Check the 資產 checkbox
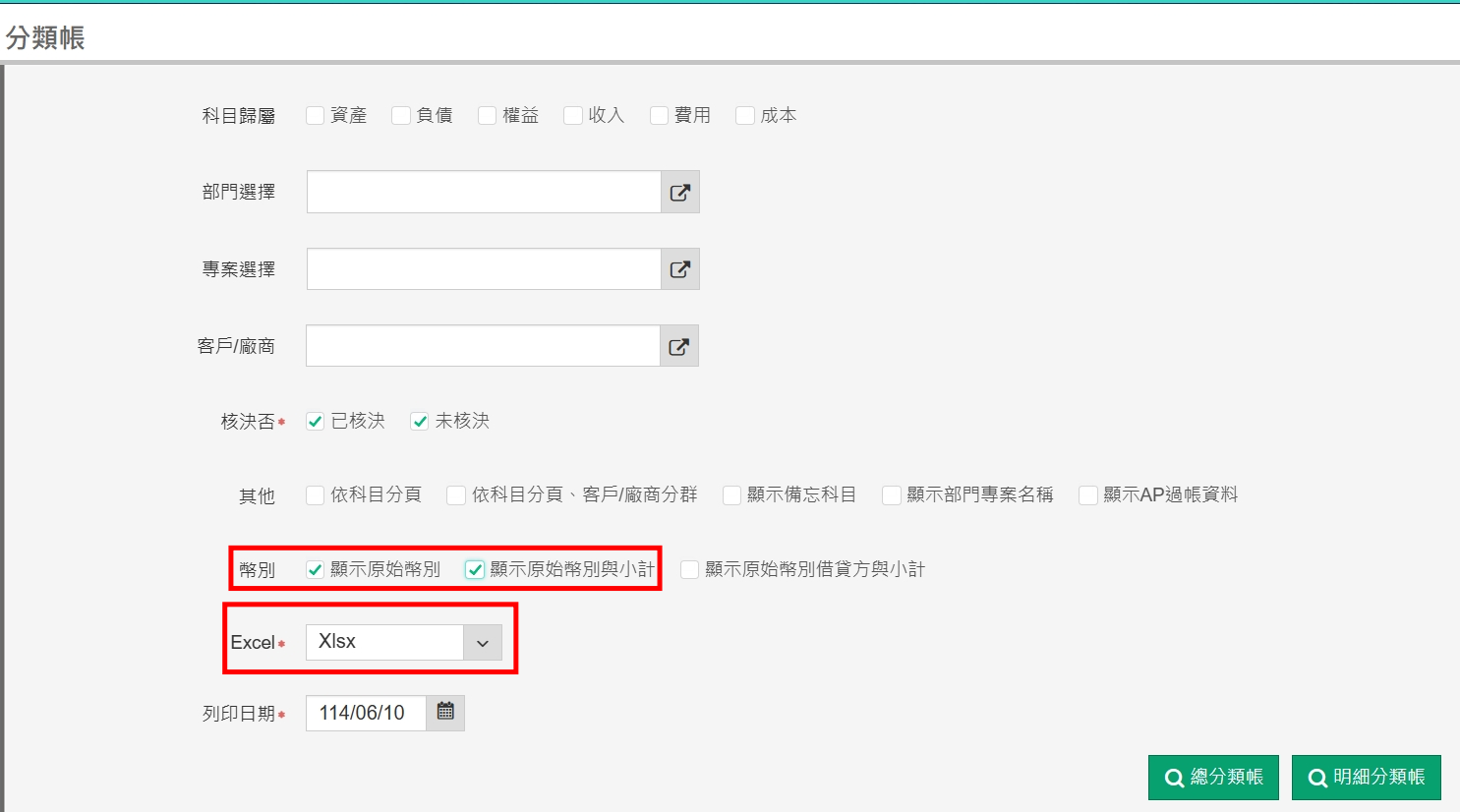The width and height of the screenshot is (1460, 812). tap(316, 116)
